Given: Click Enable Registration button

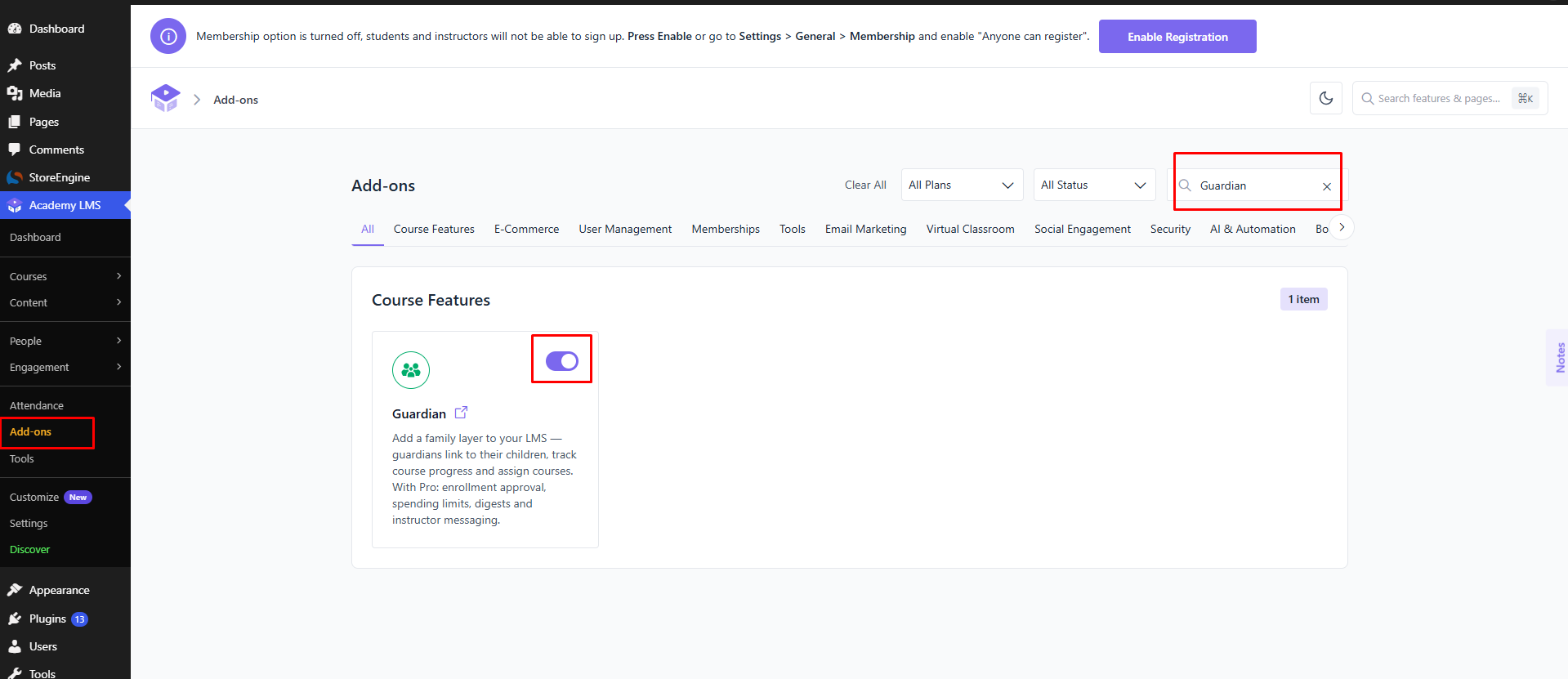Looking at the screenshot, I should tap(1177, 37).
